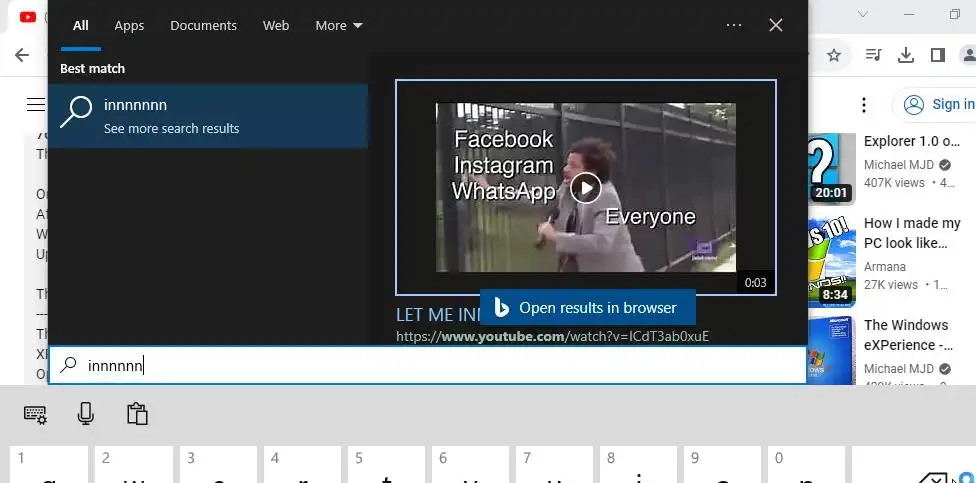Viewport: 976px width, 483px height.
Task: Tap the 4 / r key
Action: [x=302, y=464]
